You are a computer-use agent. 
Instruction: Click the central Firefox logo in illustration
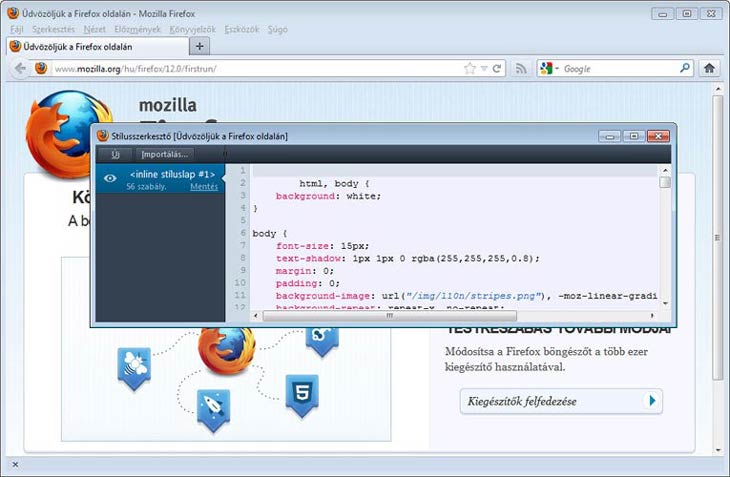tap(227, 350)
